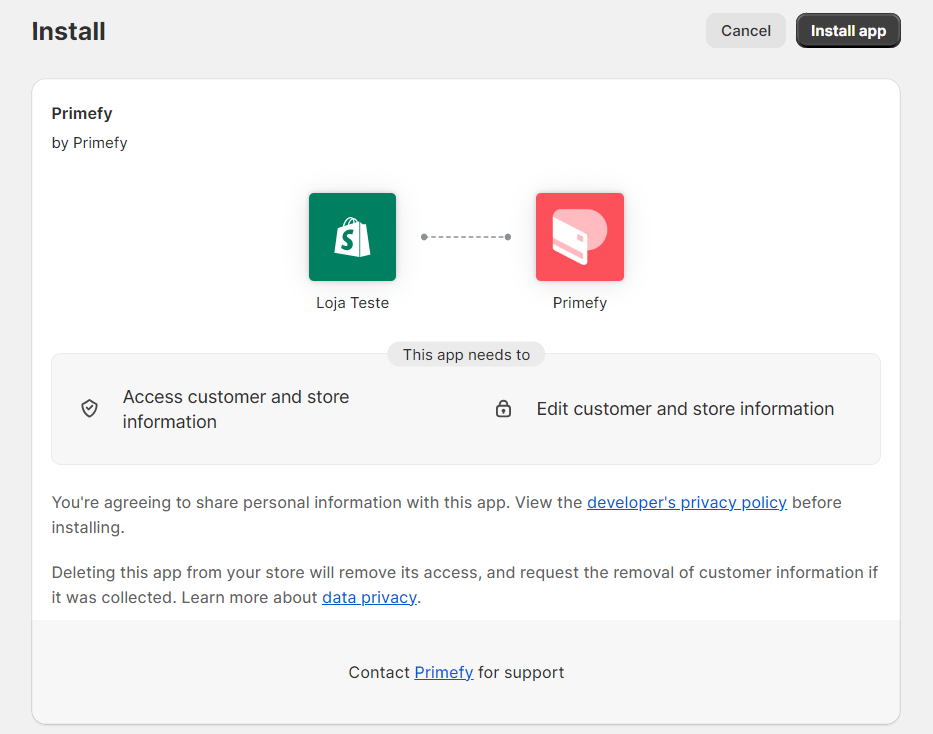Screen dimensions: 933x734
Task: Click the dashed connector between logos
Action: 466,237
